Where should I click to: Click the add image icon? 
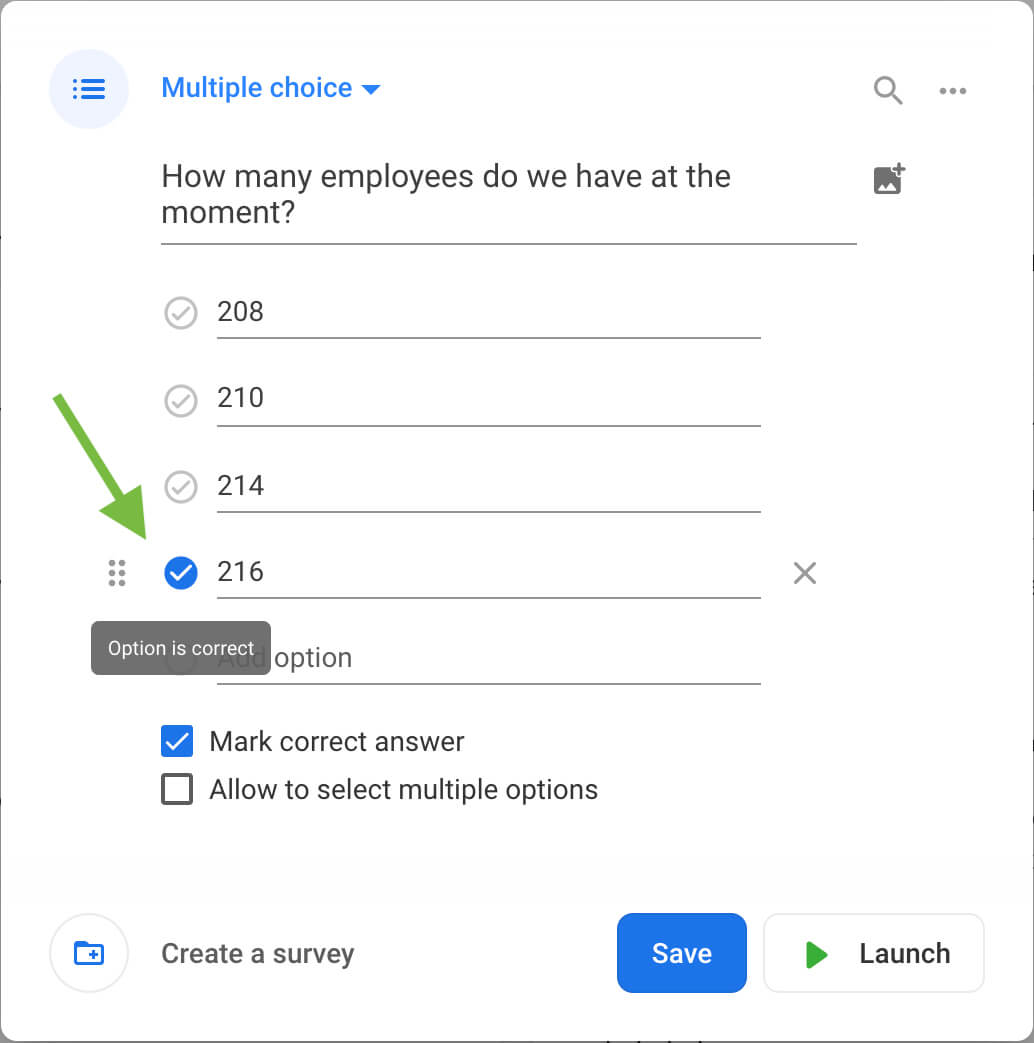[x=888, y=179]
